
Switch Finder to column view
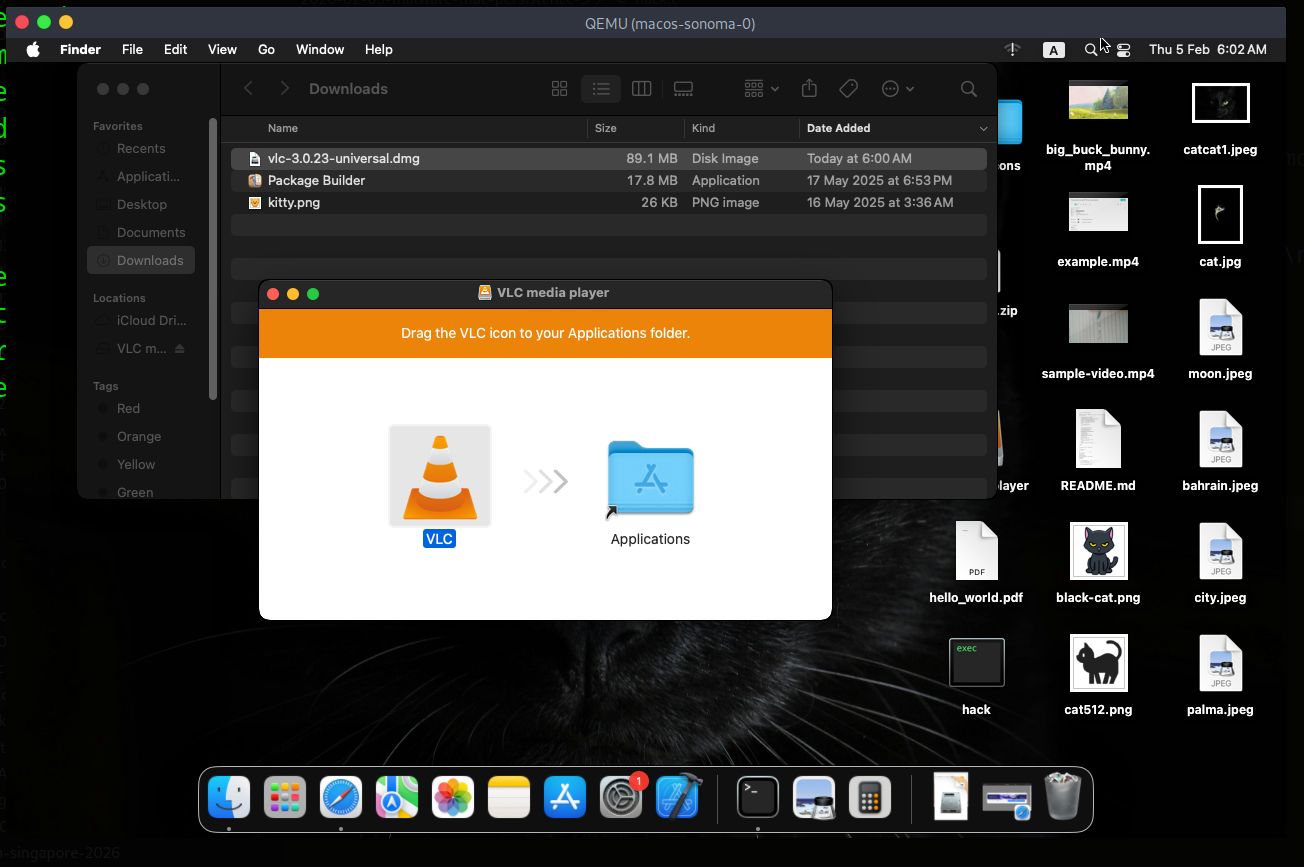coord(642,89)
